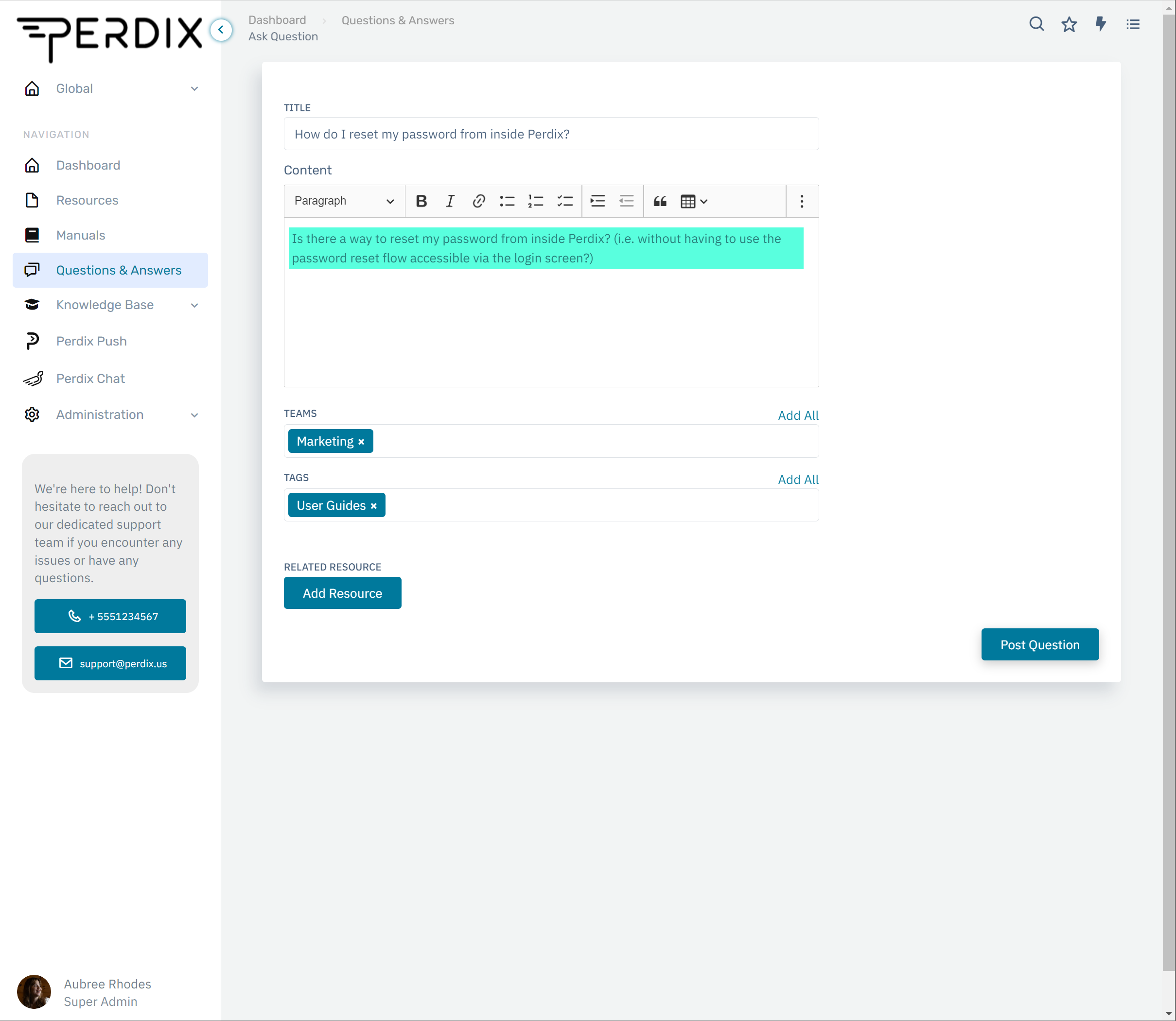Go to Dashboard breadcrumb
Screen dimensions: 1176x1021
(277, 20)
